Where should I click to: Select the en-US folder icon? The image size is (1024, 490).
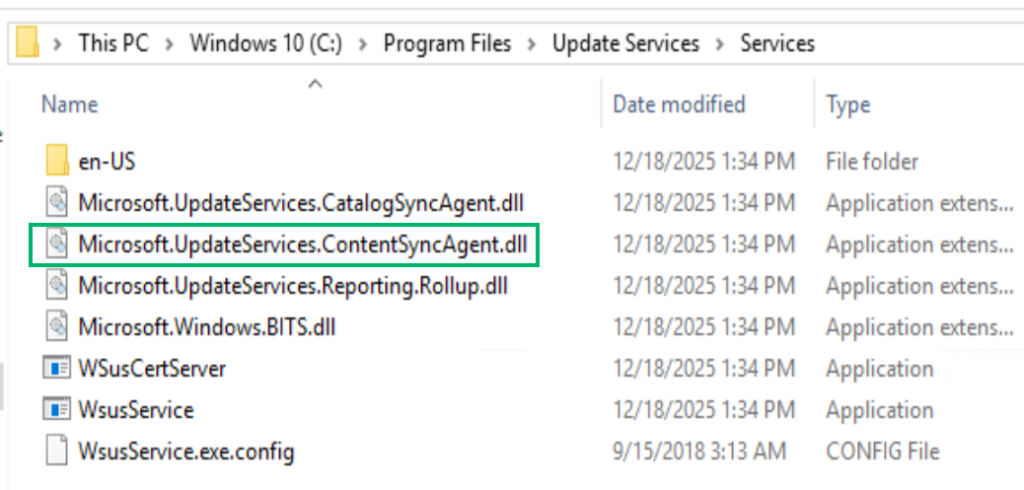click(x=57, y=161)
